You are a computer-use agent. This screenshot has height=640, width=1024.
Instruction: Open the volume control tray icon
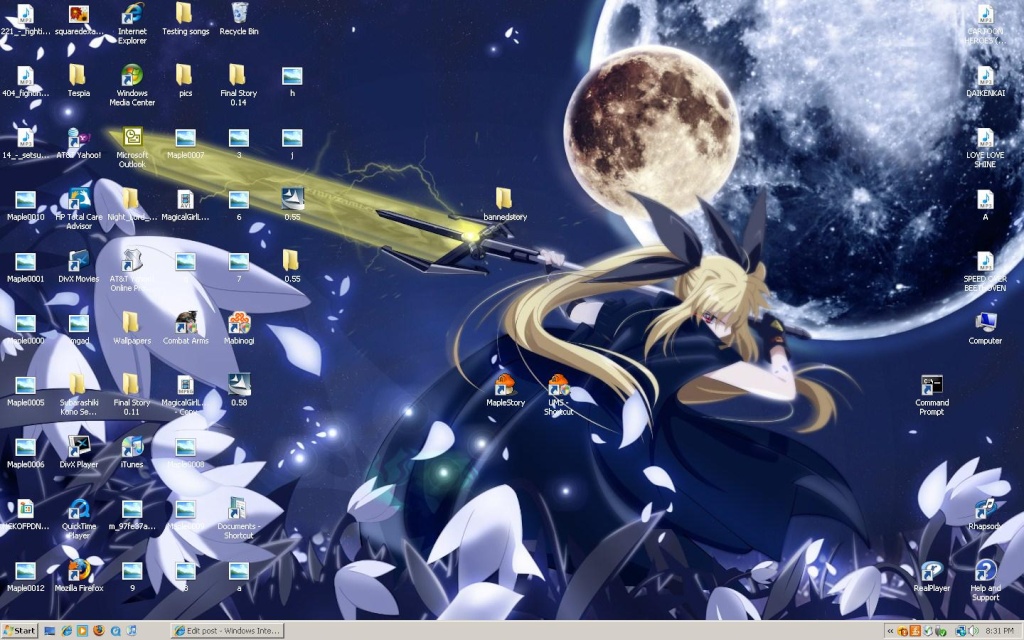pos(973,630)
